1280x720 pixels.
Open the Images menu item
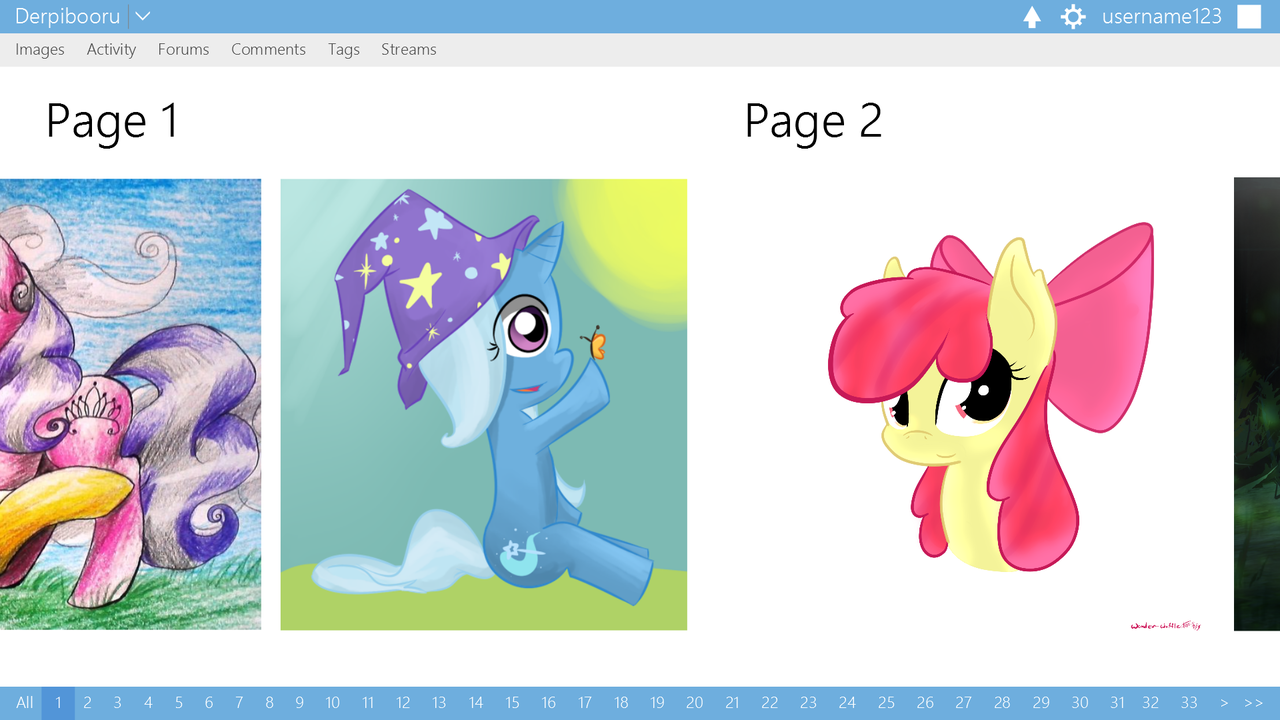click(40, 49)
